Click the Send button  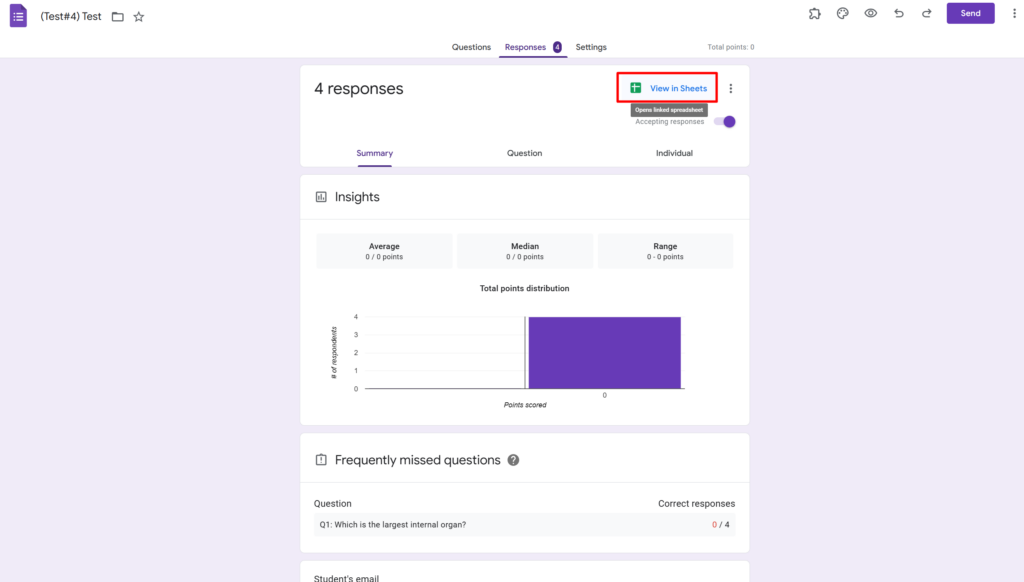(x=970, y=13)
